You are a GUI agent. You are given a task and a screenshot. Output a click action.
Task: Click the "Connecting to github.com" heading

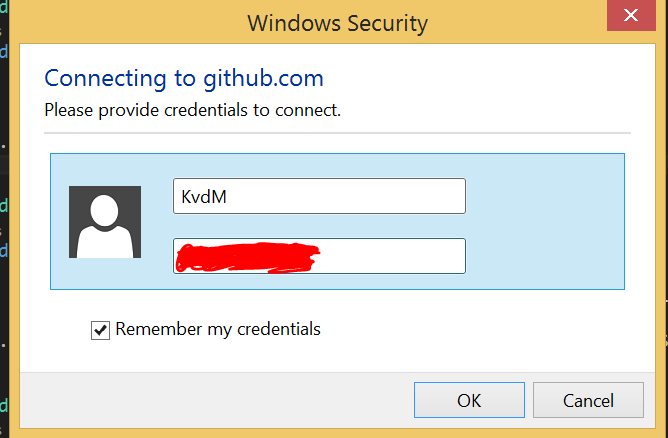[x=184, y=78]
